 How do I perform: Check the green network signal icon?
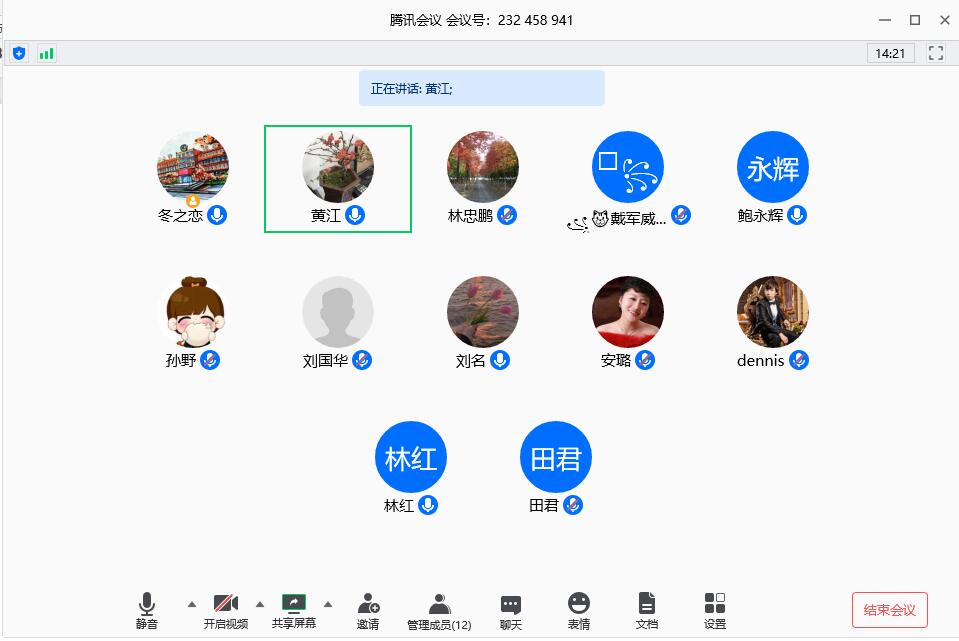click(46, 53)
